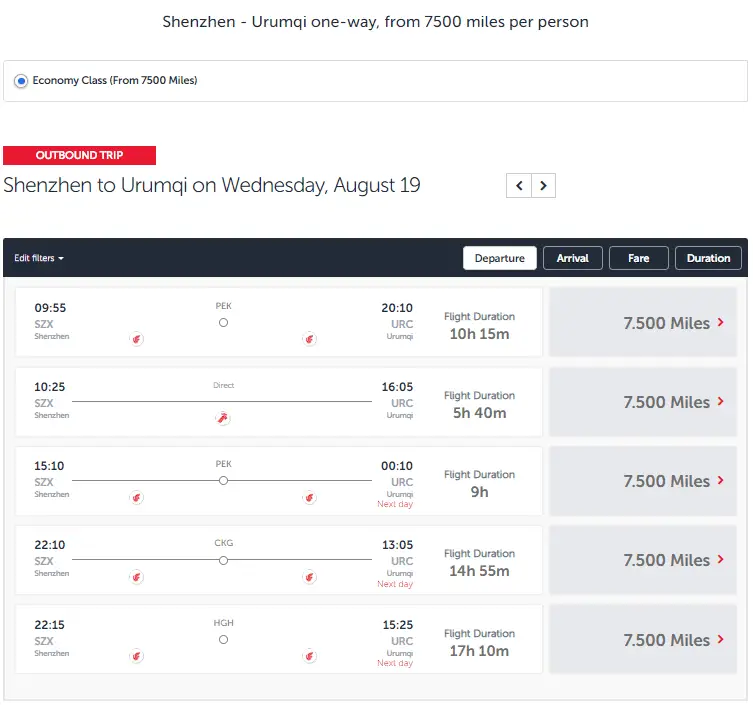Click the 00:10 arrival time

pos(397,466)
